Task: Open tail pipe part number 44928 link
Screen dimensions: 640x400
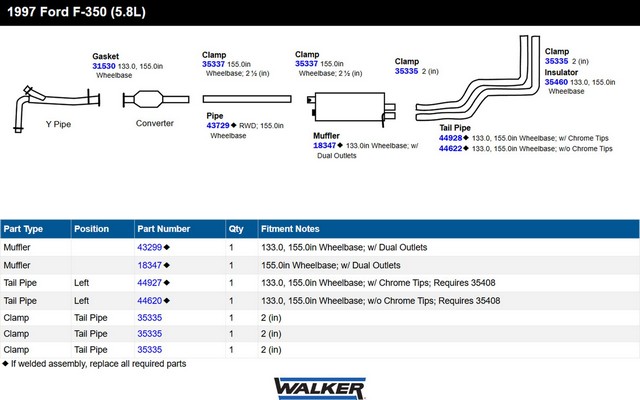Action: click(451, 138)
